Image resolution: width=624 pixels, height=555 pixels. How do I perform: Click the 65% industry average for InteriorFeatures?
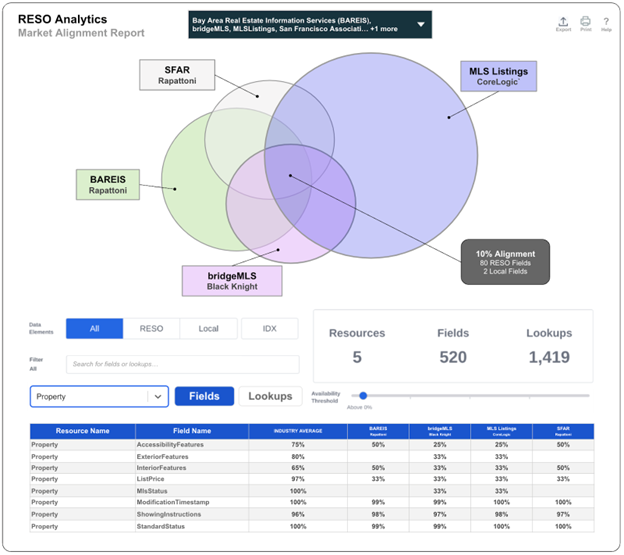click(x=299, y=469)
